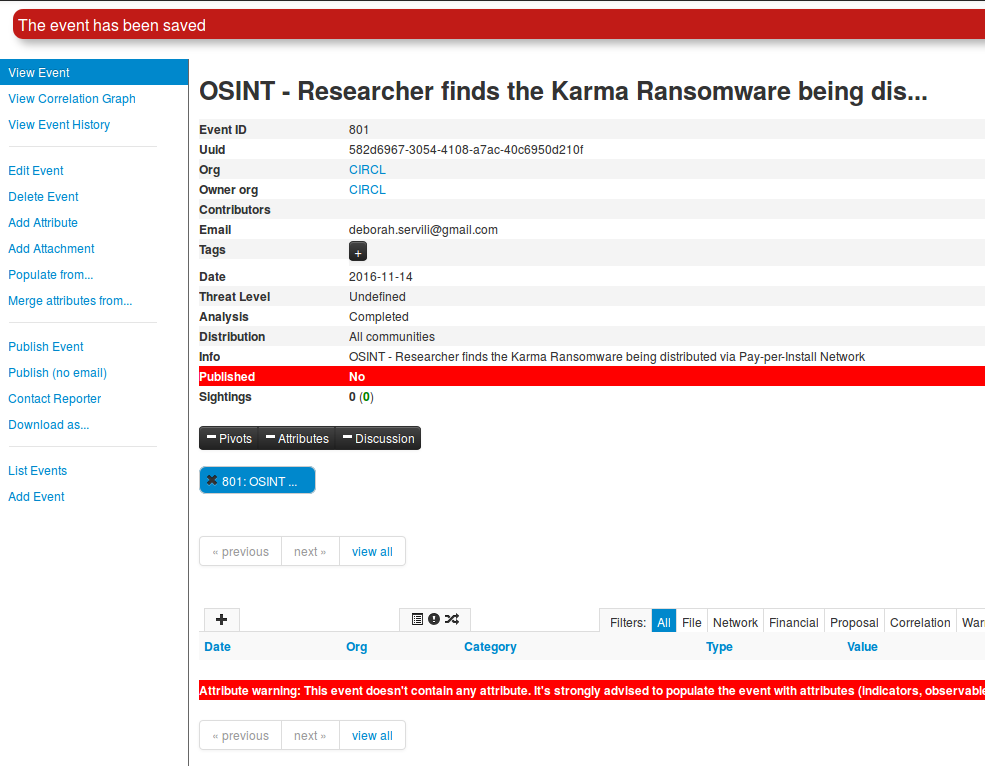Remove the 801: OSINT pivot with X

[212, 481]
